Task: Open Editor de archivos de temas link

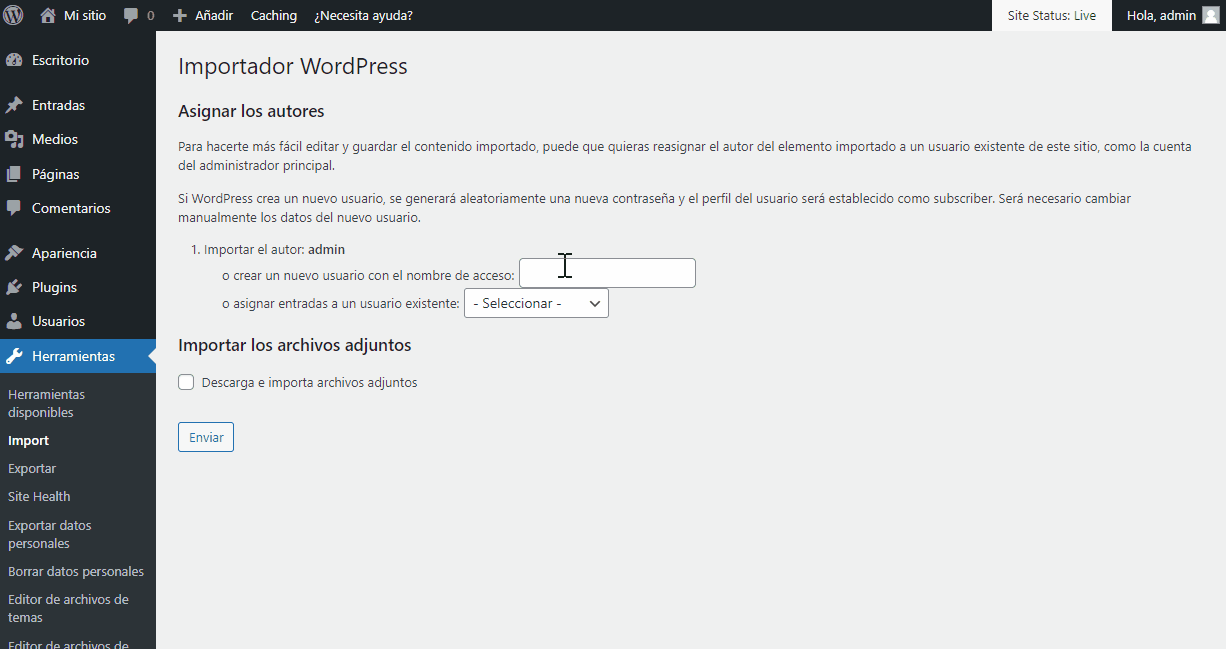Action: (x=68, y=609)
